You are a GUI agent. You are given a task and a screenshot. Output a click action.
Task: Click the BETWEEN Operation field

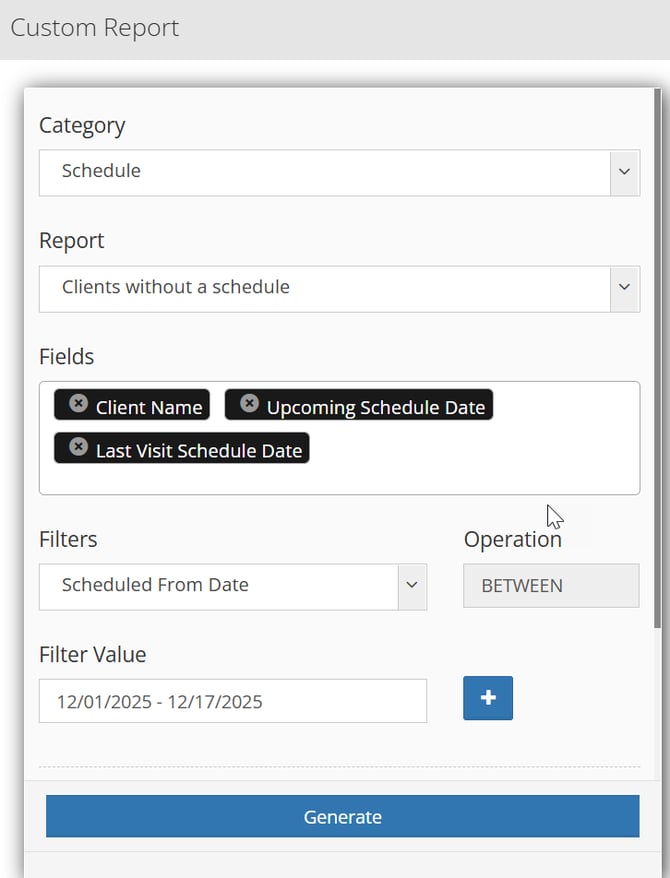click(550, 586)
